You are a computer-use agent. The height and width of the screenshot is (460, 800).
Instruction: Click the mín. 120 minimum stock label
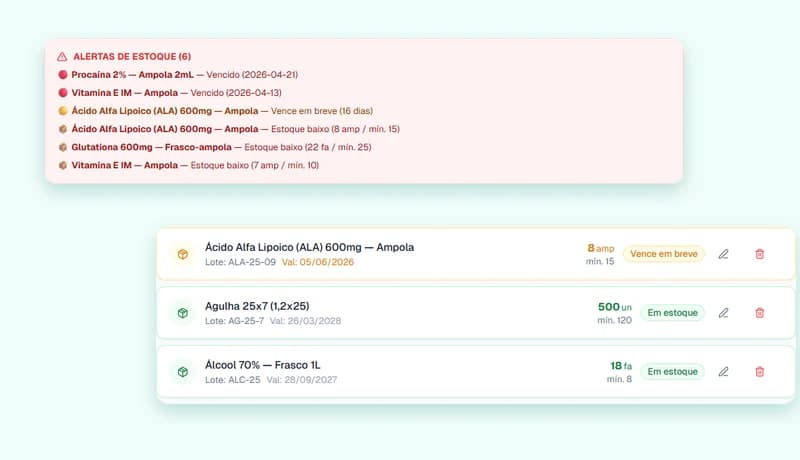pos(614,320)
